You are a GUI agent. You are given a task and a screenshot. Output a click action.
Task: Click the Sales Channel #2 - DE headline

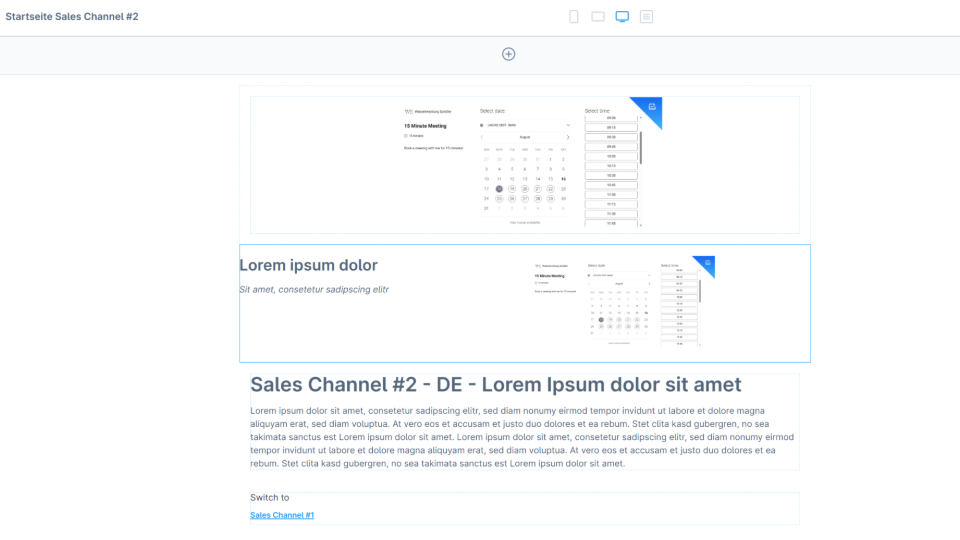pyautogui.click(x=496, y=385)
